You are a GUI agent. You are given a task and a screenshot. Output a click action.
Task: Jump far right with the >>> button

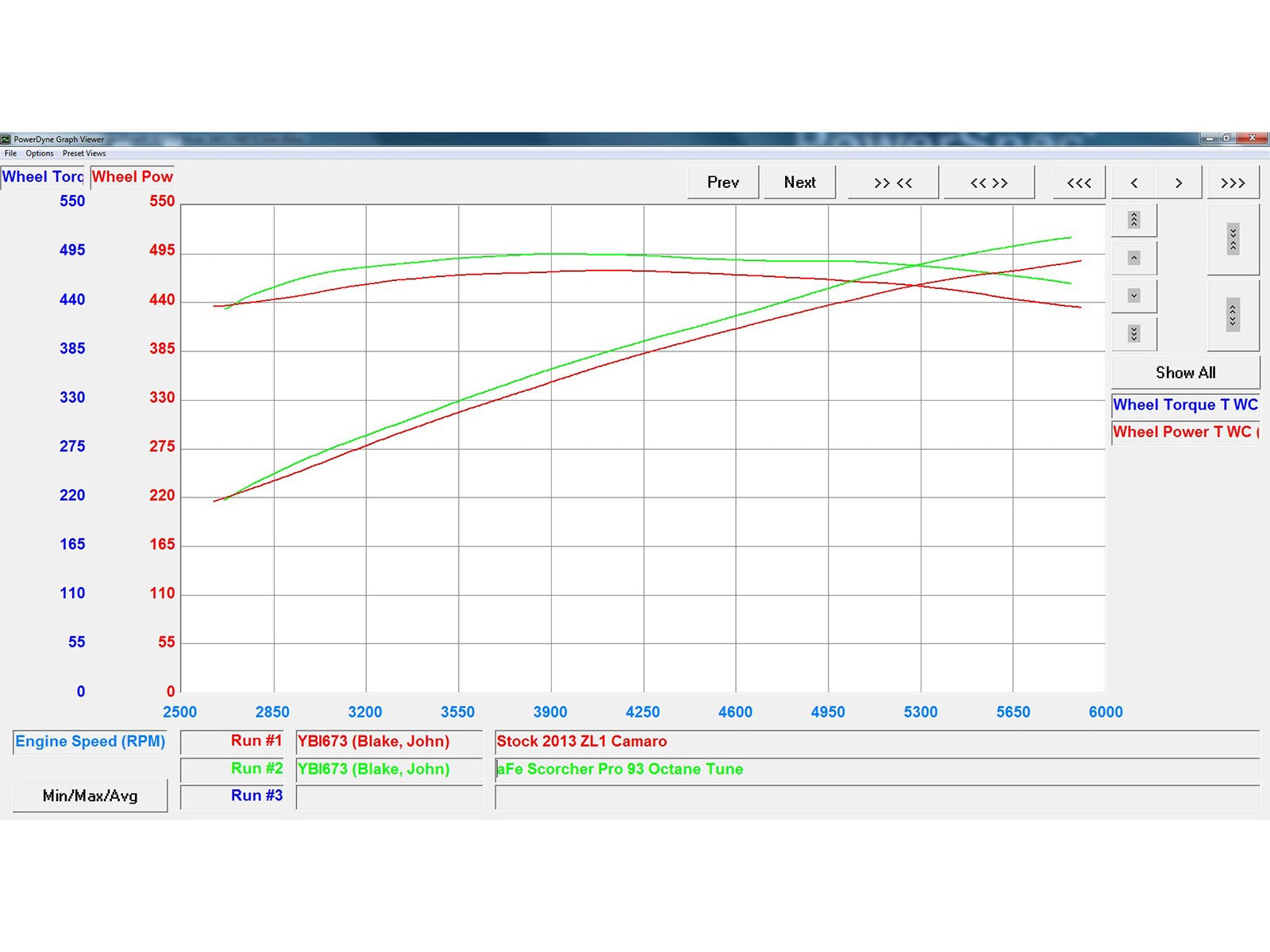[1233, 182]
